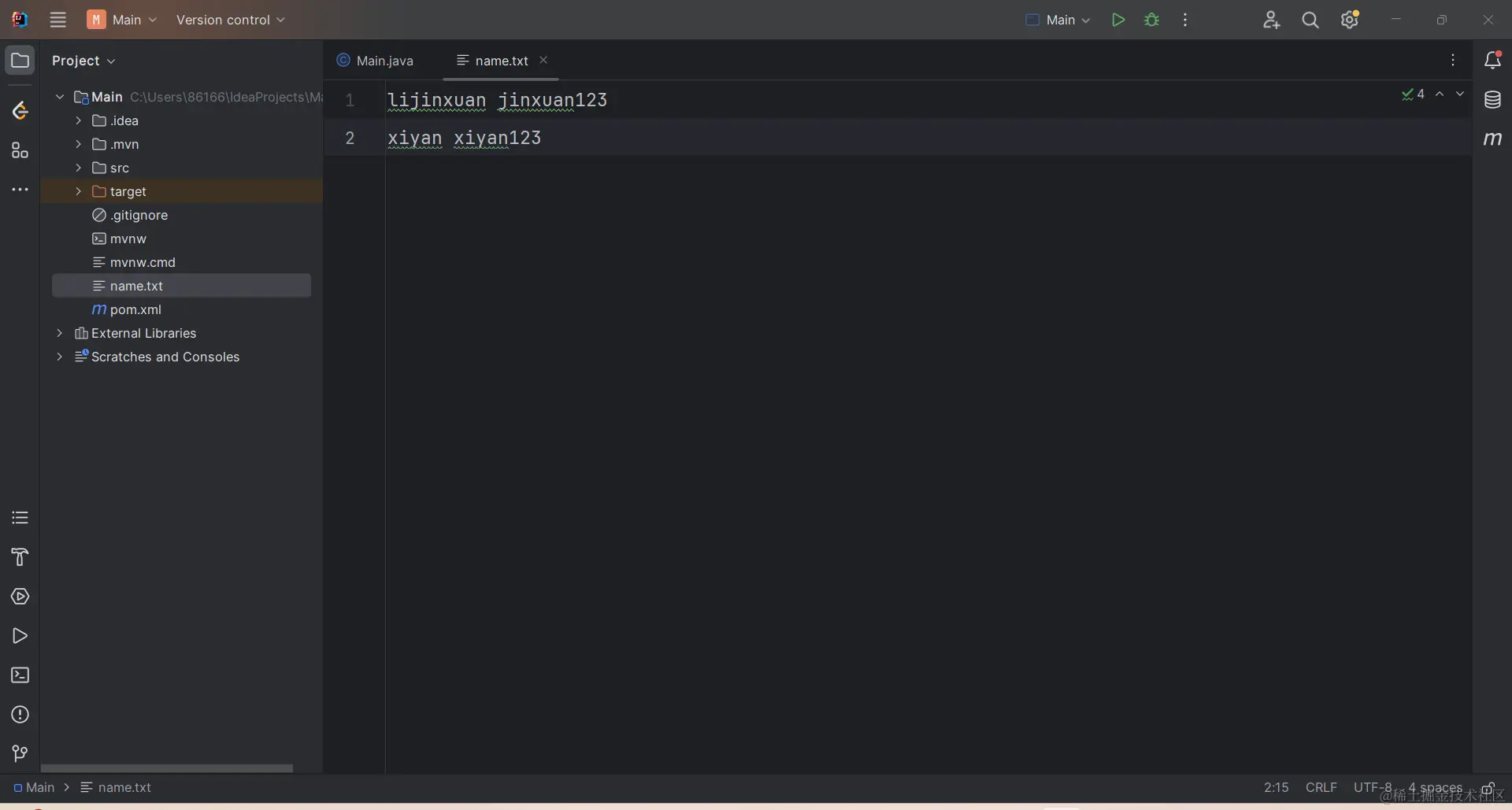This screenshot has height=810, width=1512.
Task: Open the Main run configuration dropdown
Action: pos(1058,20)
